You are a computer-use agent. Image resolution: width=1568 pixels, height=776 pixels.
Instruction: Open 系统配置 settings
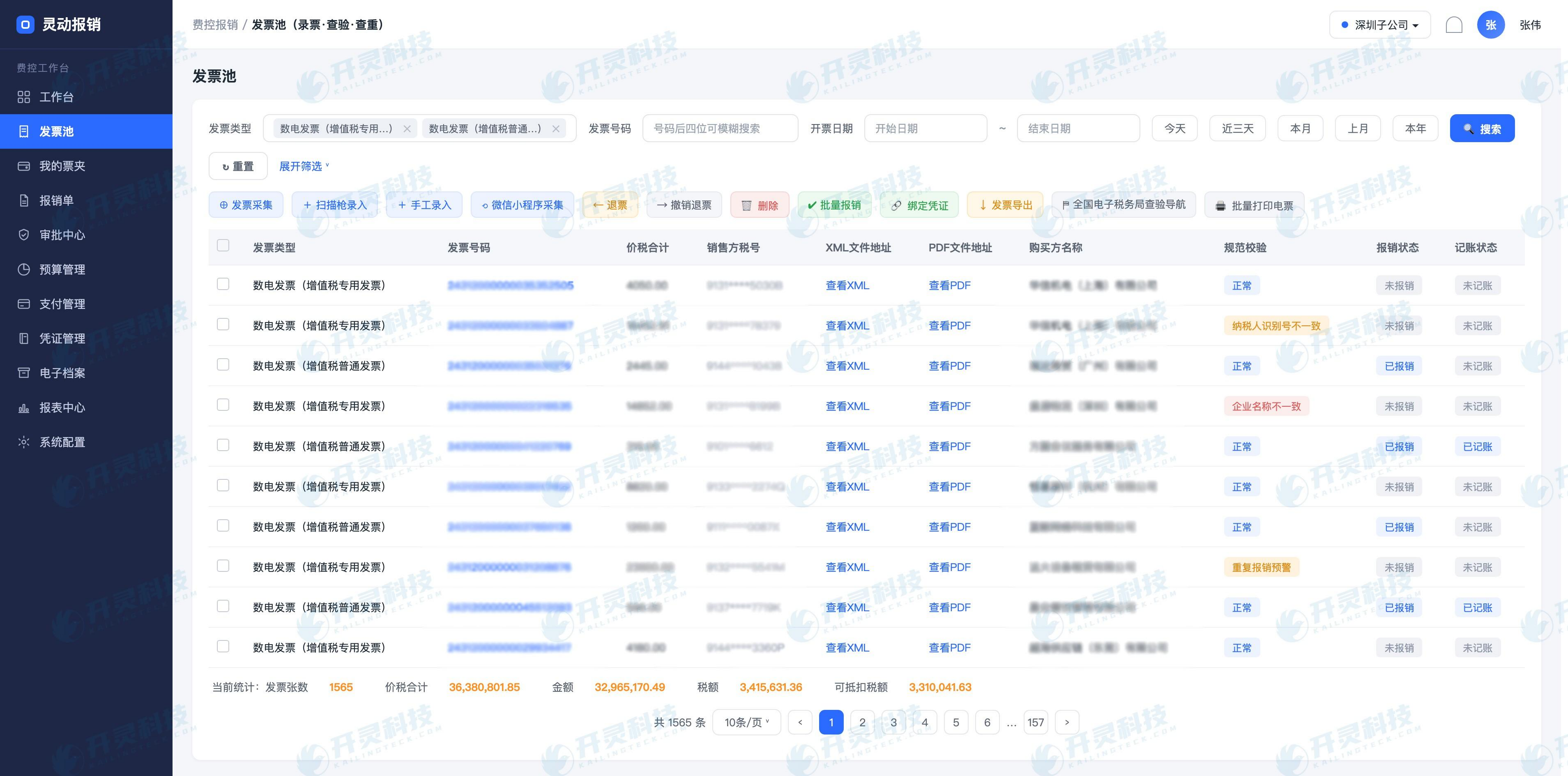86,442
